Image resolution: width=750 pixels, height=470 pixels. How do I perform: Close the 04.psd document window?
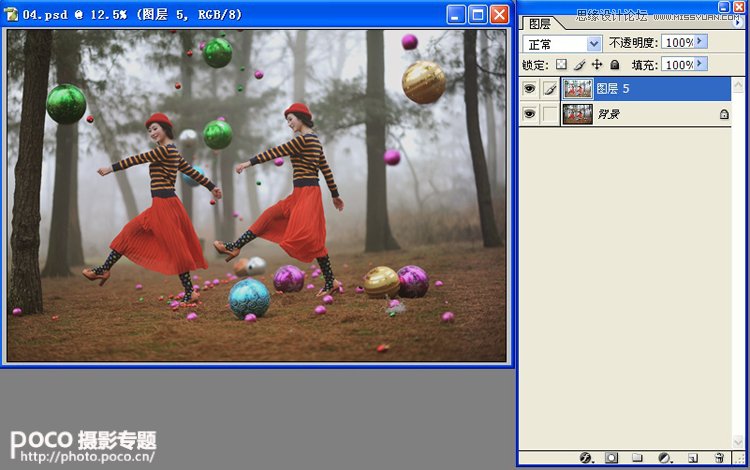(499, 14)
